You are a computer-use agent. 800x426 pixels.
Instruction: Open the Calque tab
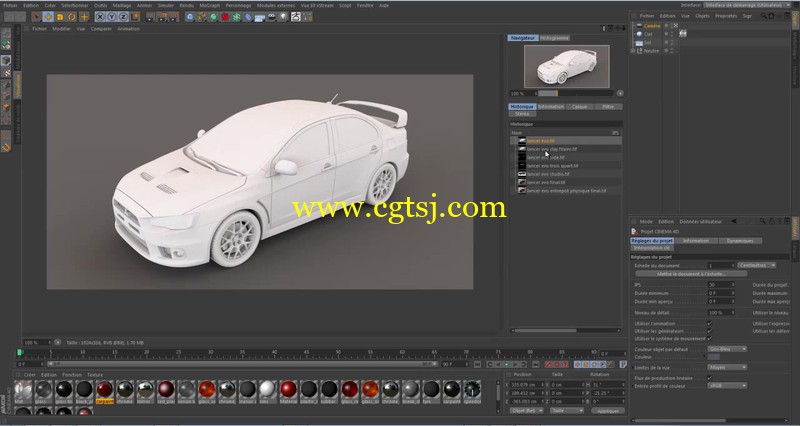point(580,107)
